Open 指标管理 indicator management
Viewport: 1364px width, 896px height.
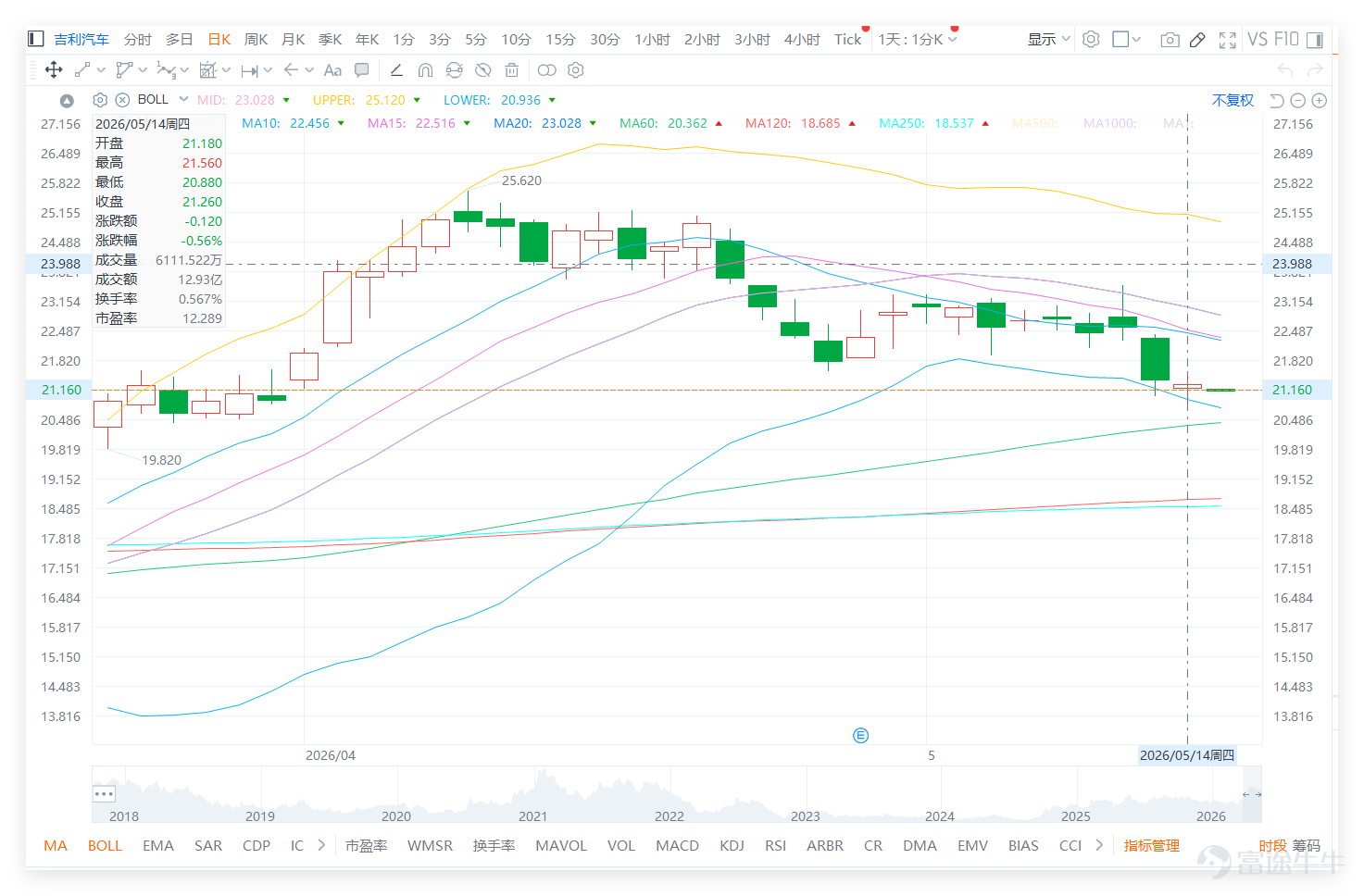click(x=1151, y=845)
